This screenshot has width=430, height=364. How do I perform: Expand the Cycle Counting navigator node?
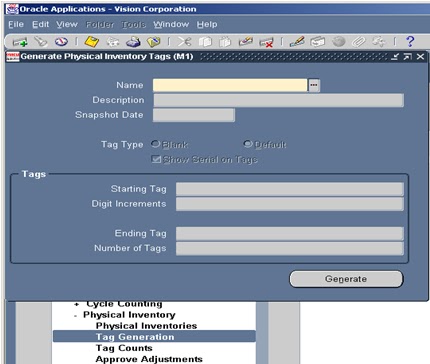pyautogui.click(x=77, y=304)
